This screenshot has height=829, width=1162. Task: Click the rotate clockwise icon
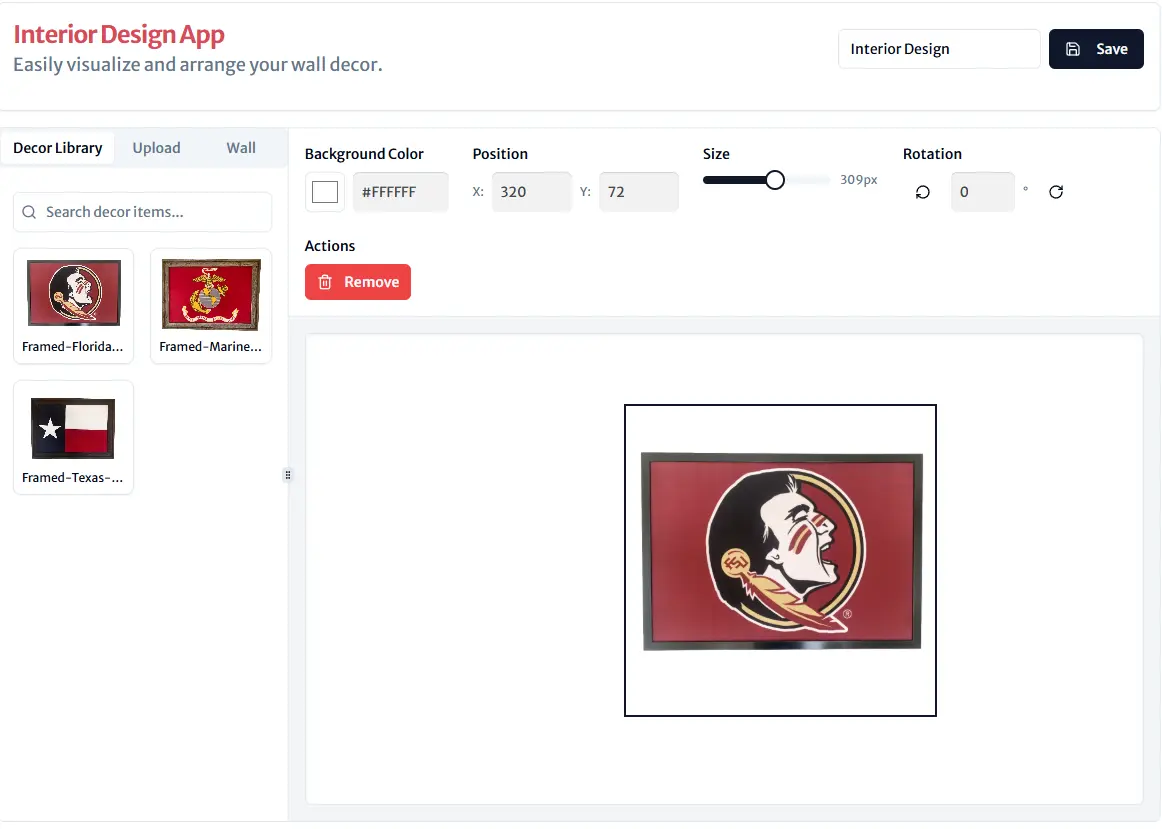(1056, 193)
